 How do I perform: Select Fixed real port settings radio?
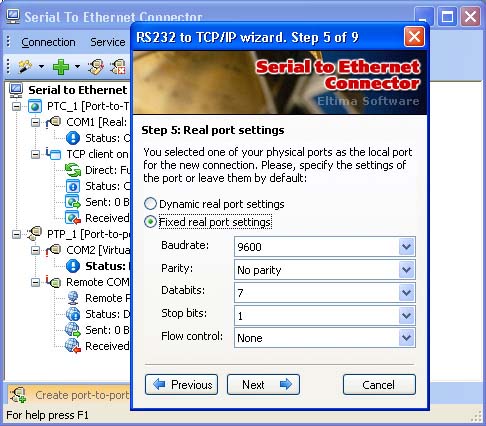150,222
